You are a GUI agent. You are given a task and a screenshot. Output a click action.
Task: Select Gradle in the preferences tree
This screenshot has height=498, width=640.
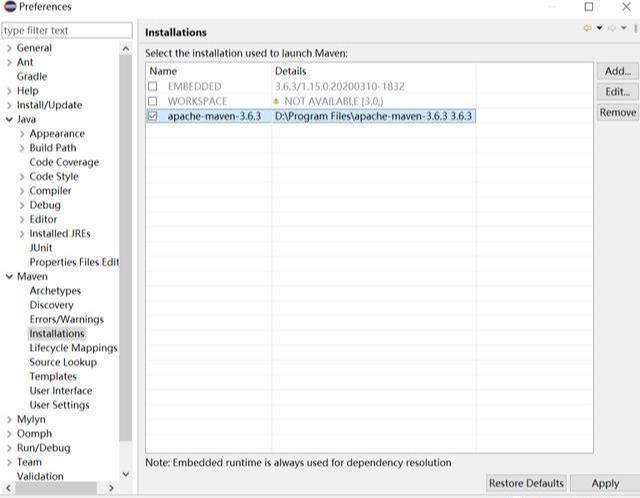pyautogui.click(x=32, y=76)
